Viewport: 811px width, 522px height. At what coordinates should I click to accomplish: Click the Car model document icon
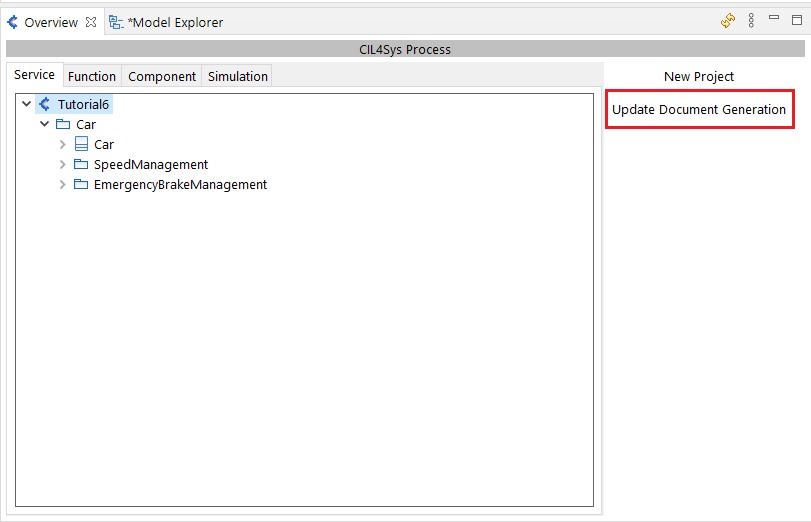pos(81,144)
